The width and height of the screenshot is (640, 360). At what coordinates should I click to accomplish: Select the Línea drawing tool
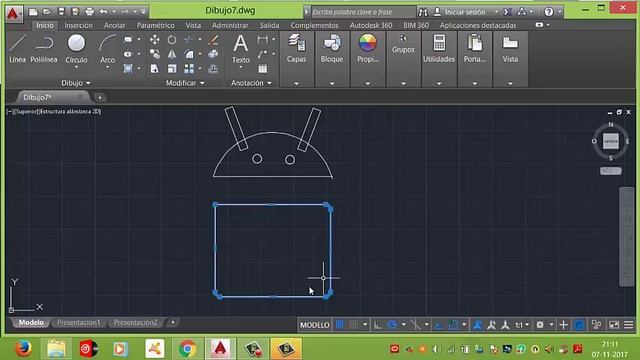pyautogui.click(x=18, y=49)
